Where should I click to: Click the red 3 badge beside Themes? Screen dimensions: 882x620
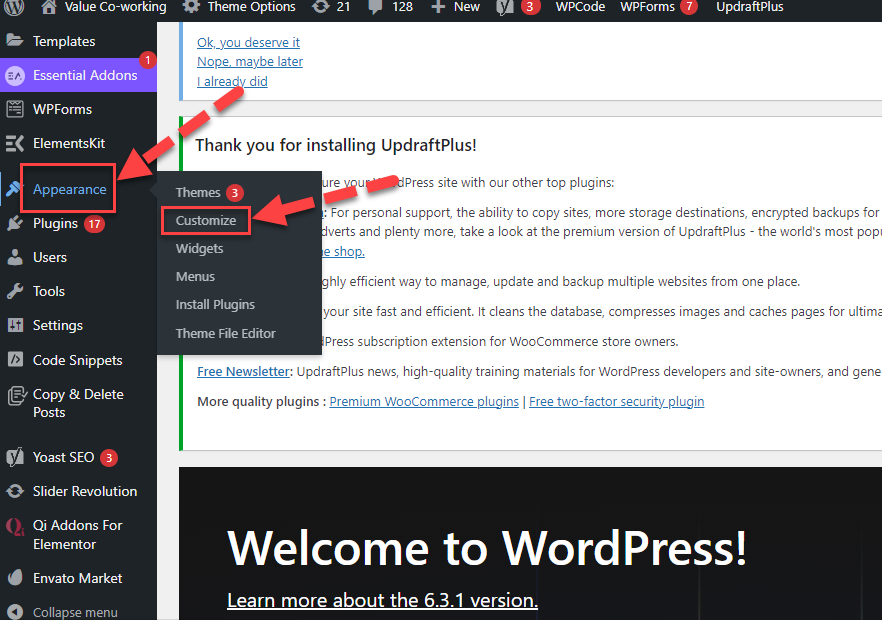pos(235,192)
